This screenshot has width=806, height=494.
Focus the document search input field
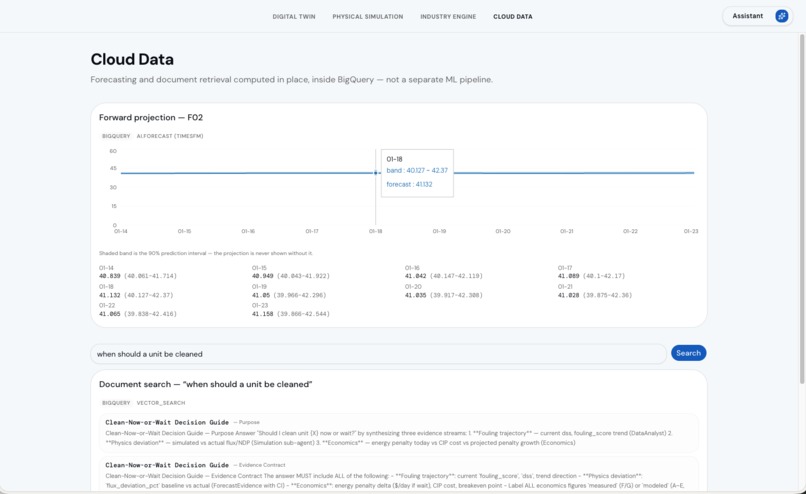pos(378,354)
